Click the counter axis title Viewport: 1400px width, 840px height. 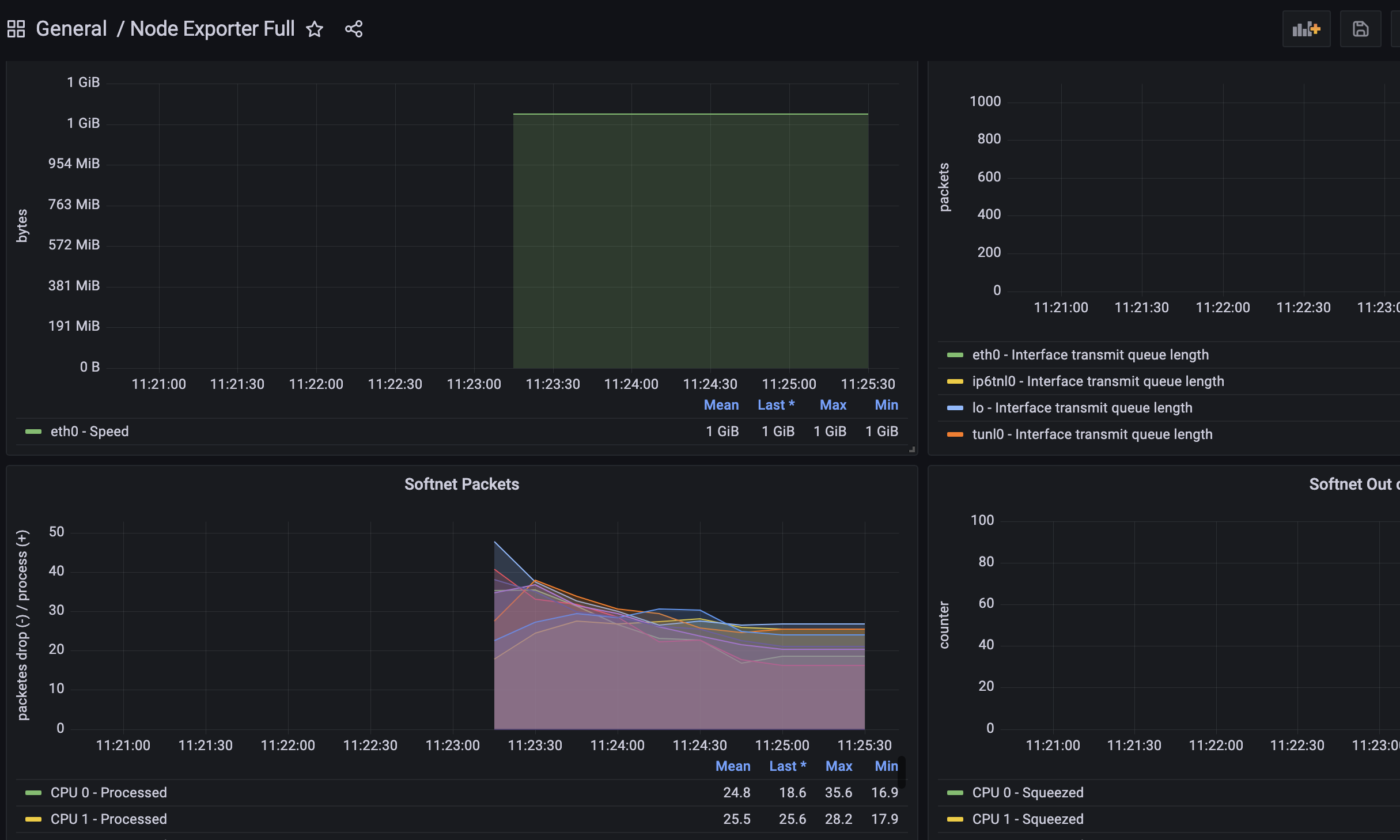[x=944, y=625]
